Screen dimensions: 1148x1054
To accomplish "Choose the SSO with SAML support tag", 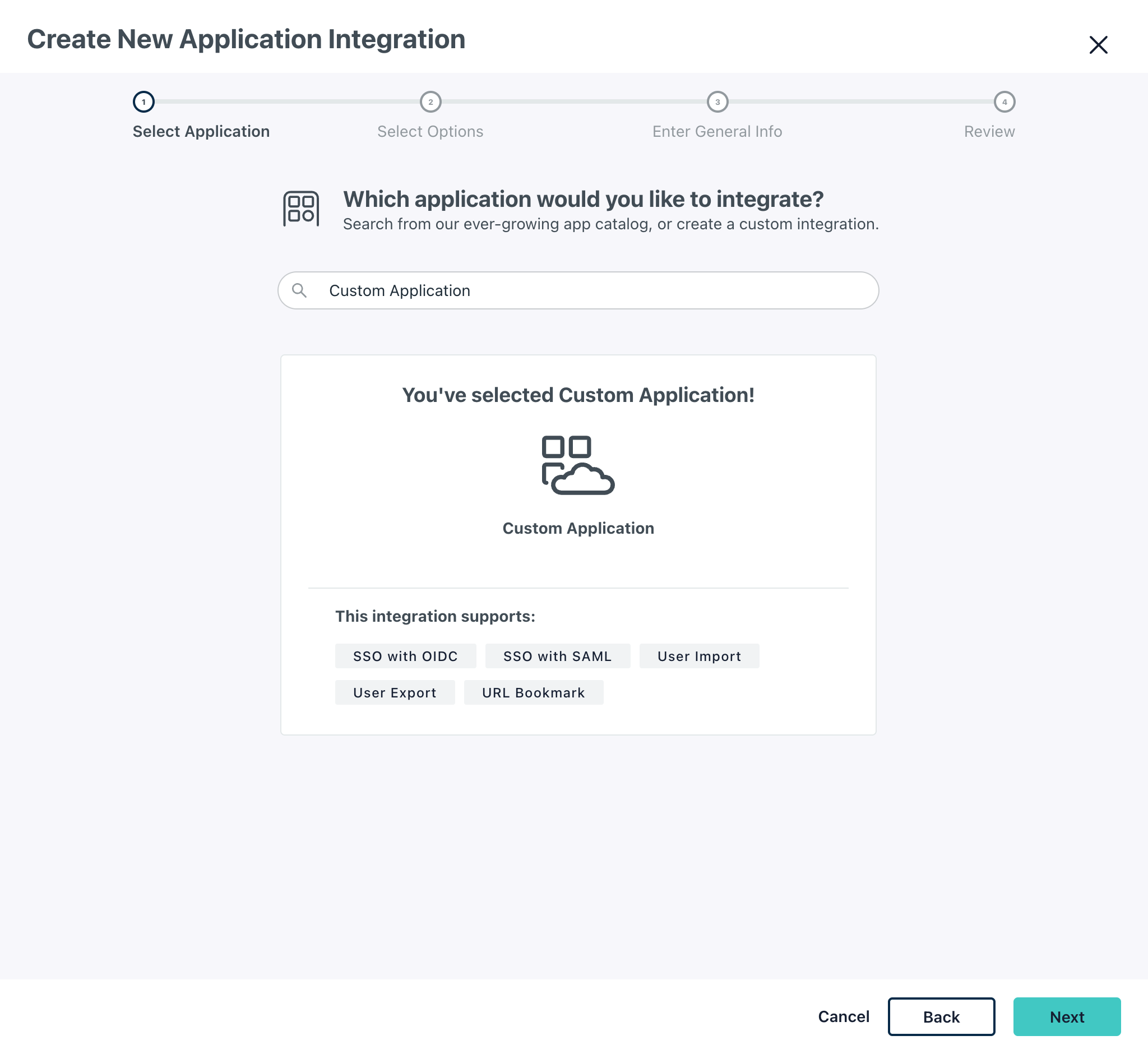I will 557,656.
